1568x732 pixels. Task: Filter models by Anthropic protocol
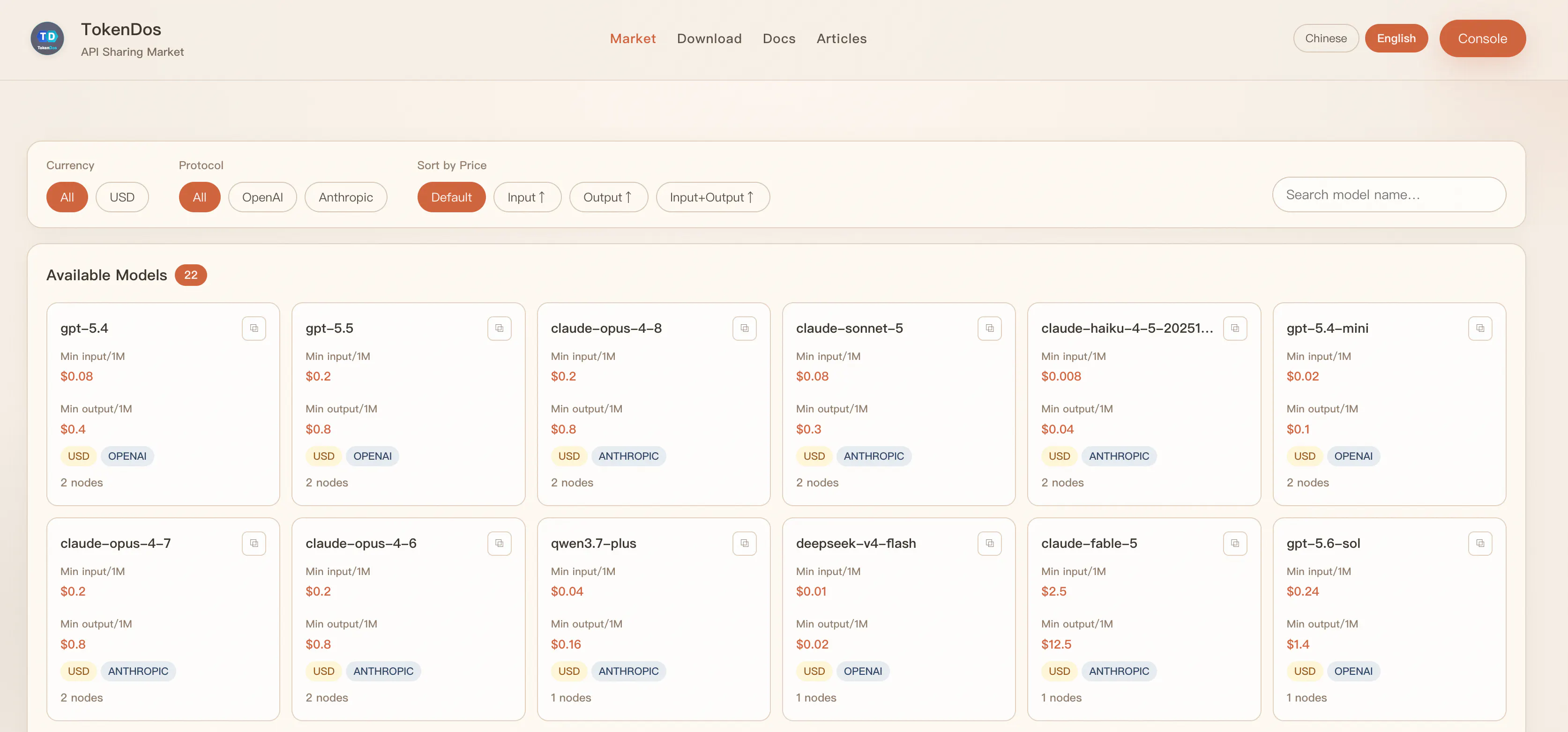pos(346,197)
